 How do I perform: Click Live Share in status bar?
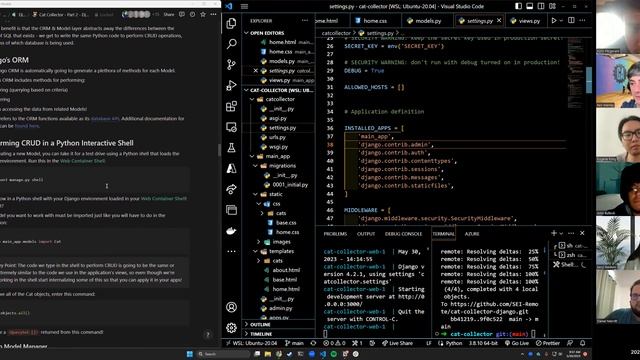(x=397, y=343)
